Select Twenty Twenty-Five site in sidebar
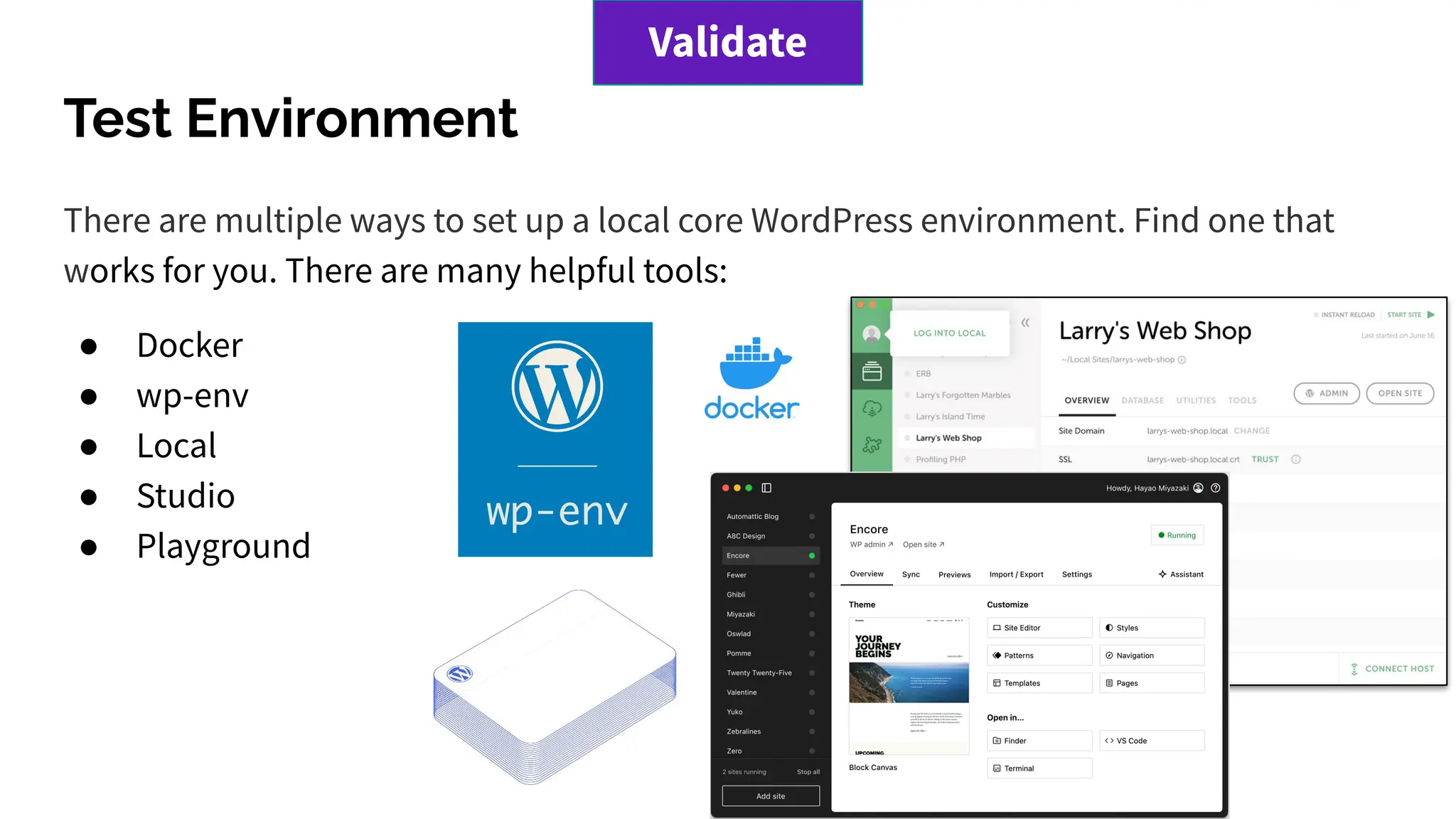 [771, 673]
